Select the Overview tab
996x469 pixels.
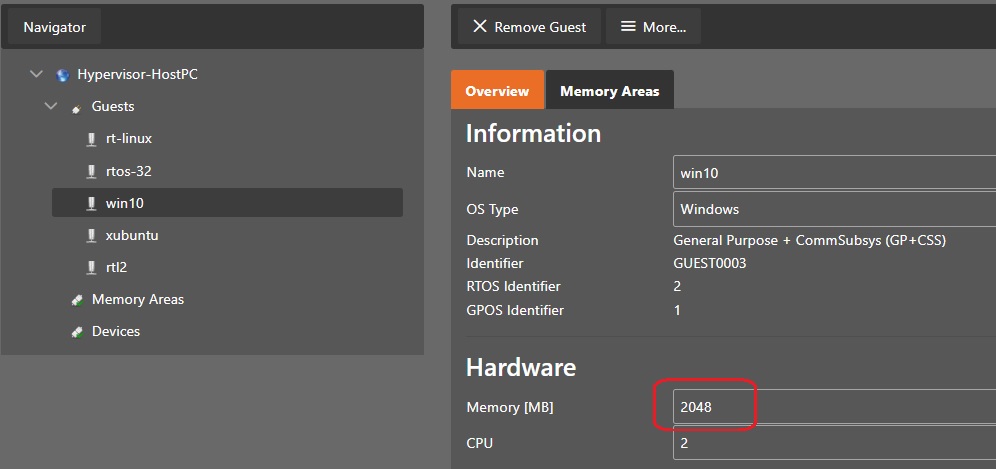tap(497, 90)
